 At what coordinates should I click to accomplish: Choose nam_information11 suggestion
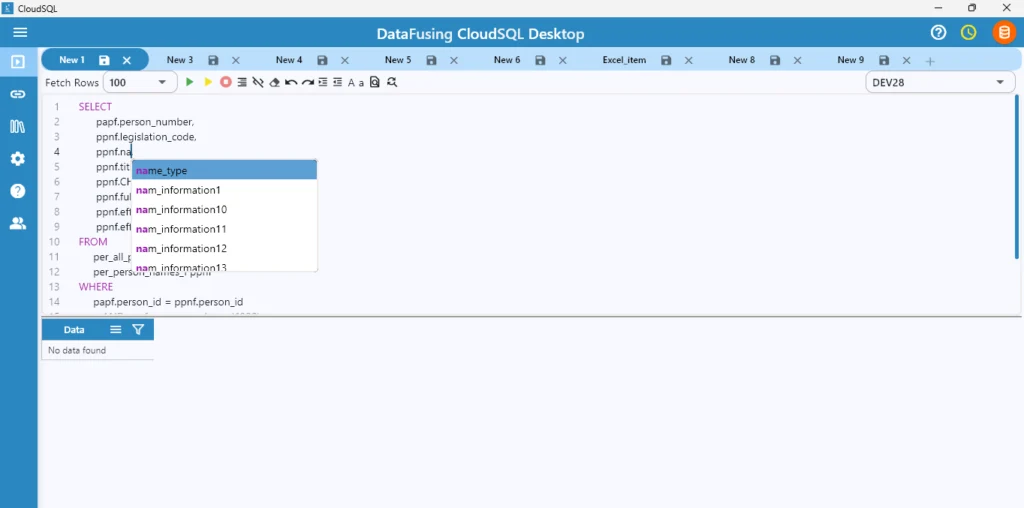tap(225, 229)
